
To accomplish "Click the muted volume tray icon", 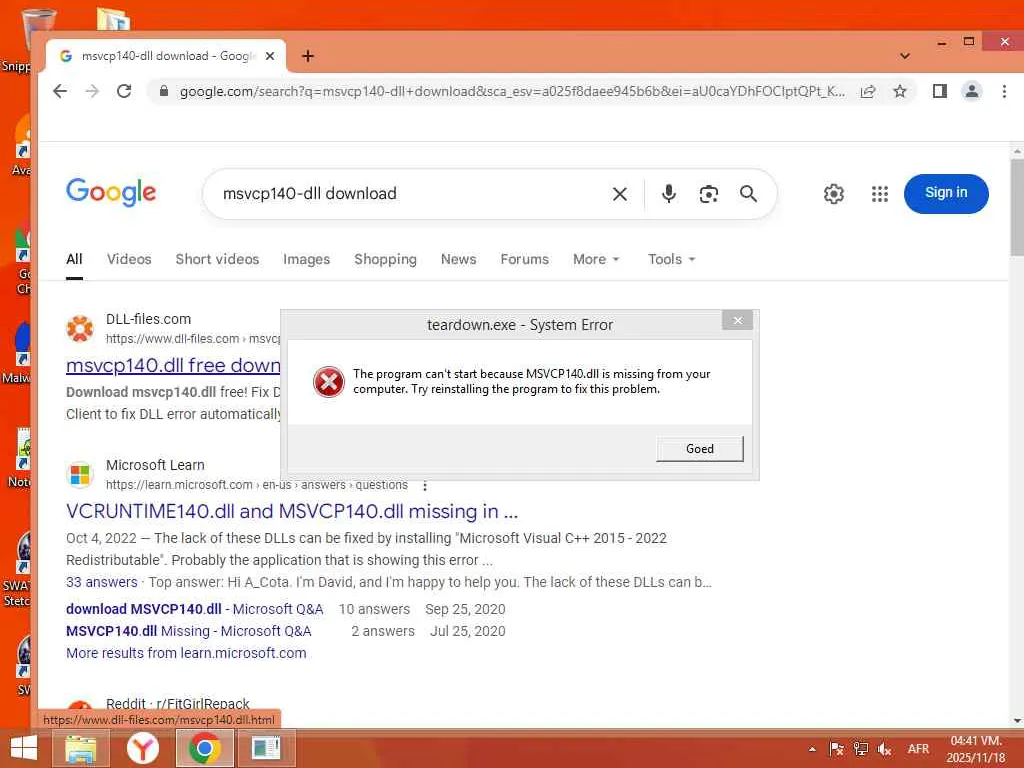I will (x=885, y=749).
